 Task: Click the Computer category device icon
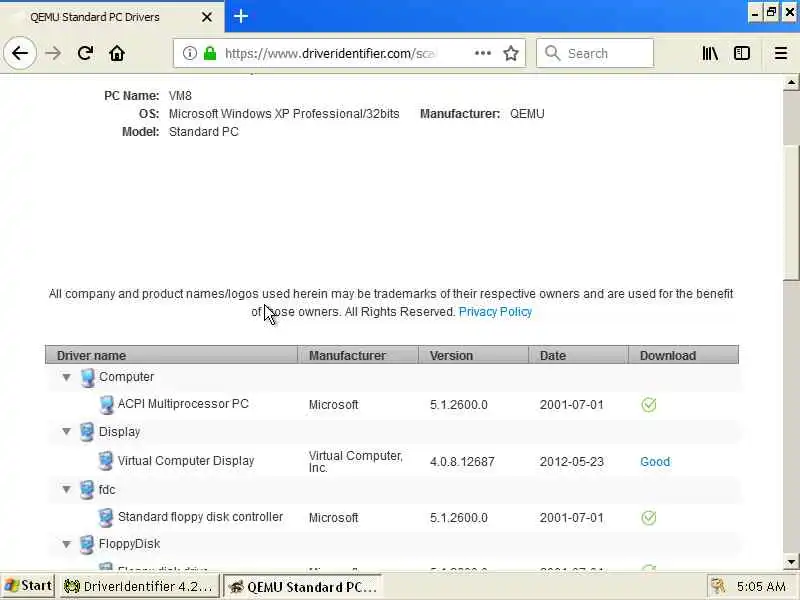click(x=87, y=378)
